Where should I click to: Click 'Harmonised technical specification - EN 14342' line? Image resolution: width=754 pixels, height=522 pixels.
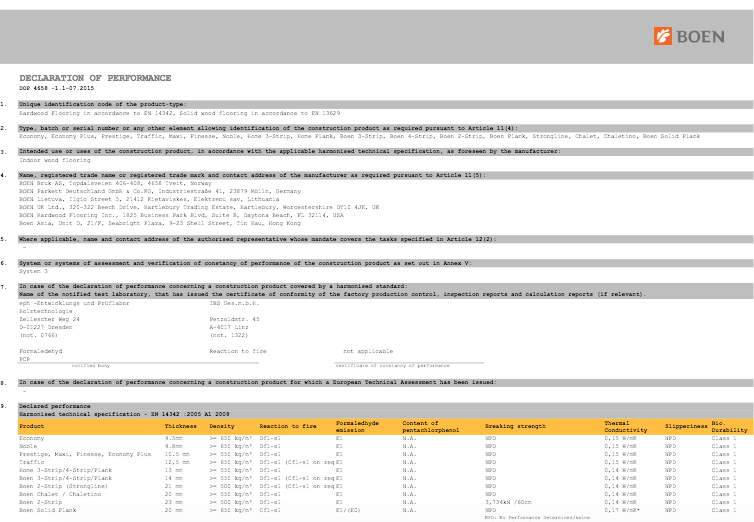(x=124, y=414)
